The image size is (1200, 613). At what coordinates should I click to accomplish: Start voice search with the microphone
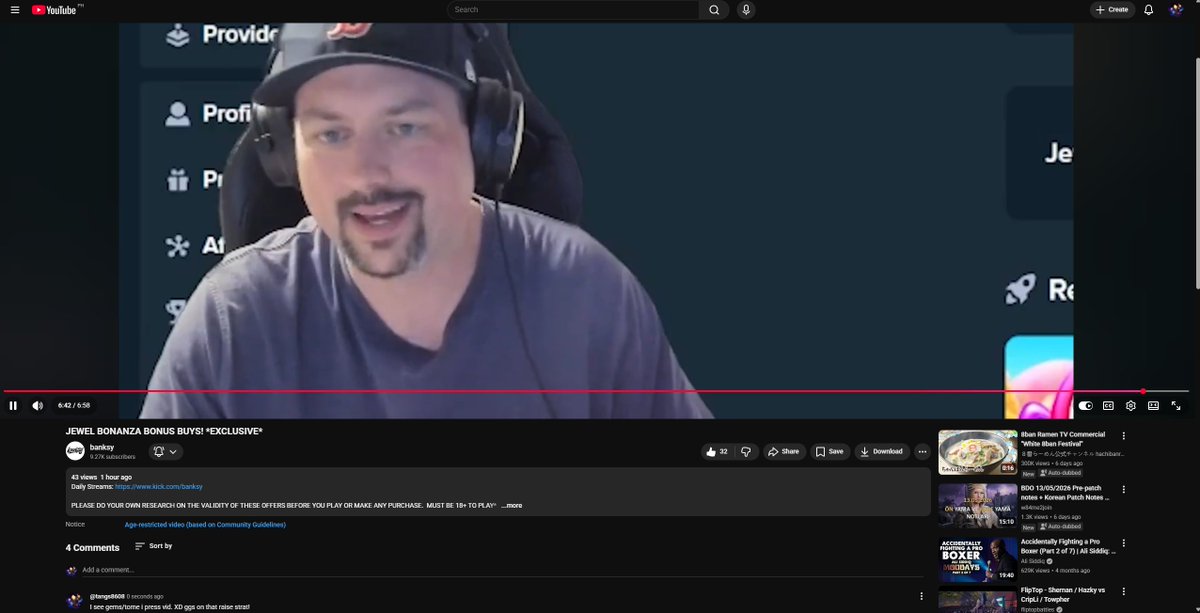coord(746,10)
